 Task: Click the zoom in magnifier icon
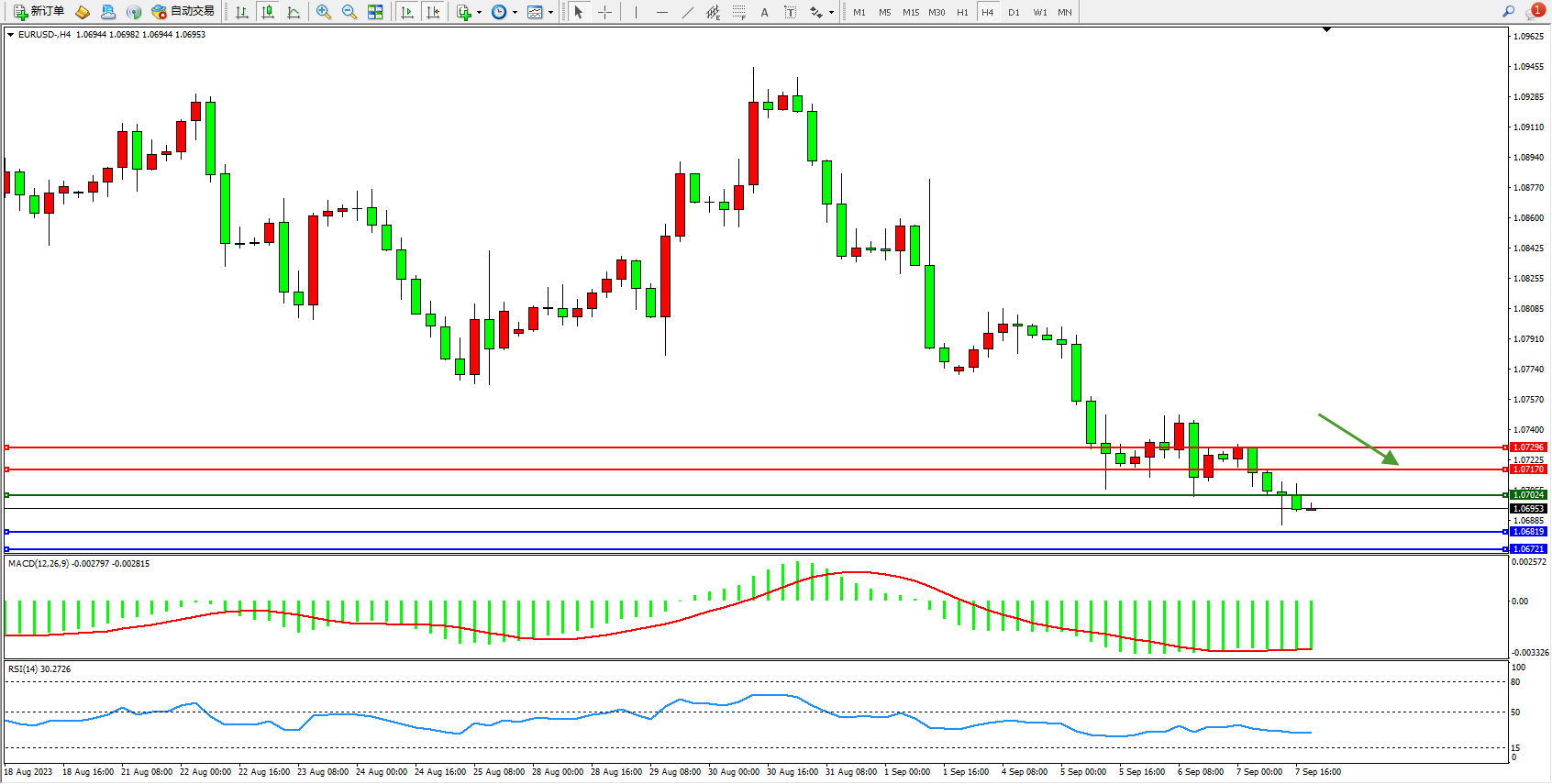coord(324,12)
